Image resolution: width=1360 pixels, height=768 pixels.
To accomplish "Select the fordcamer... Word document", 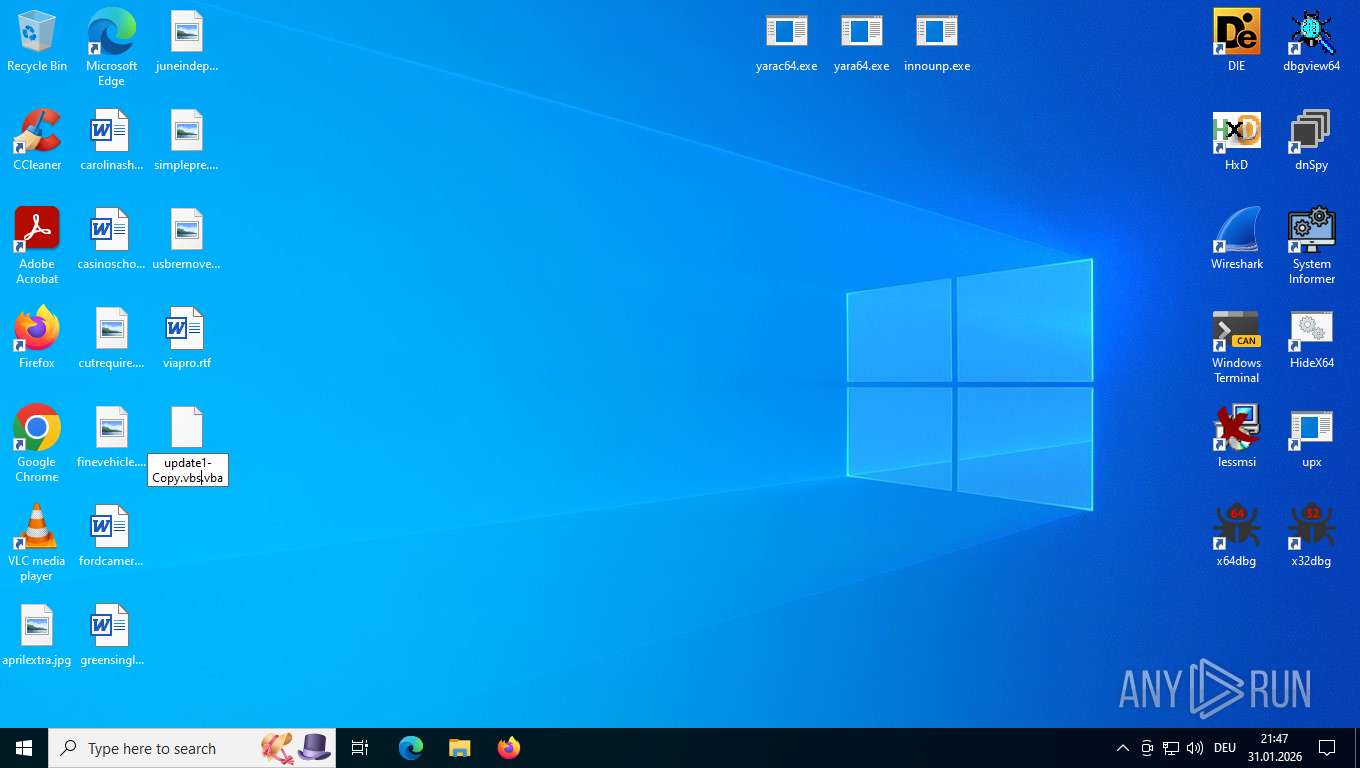I will [x=111, y=537].
